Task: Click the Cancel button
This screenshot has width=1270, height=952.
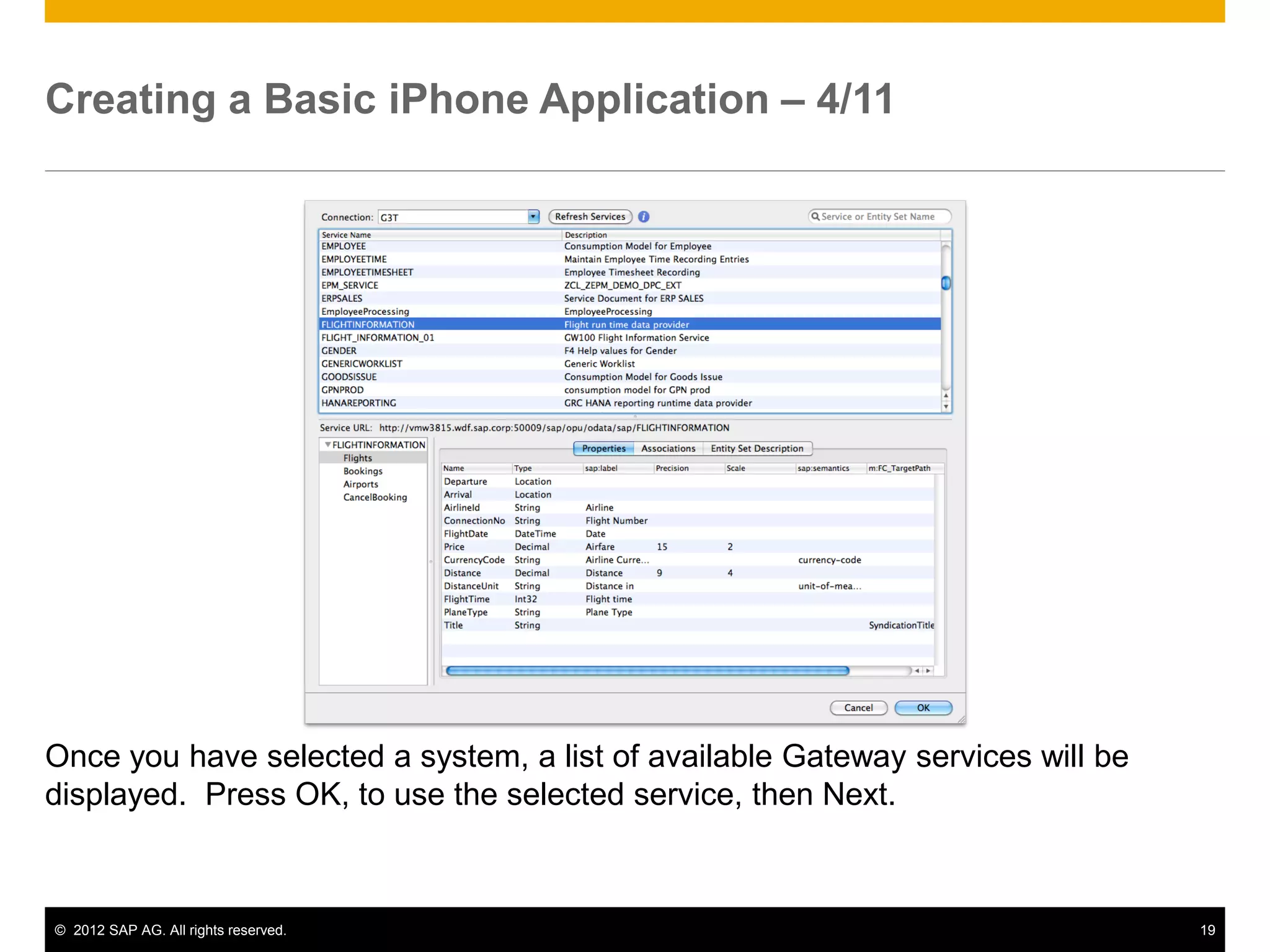Action: pyautogui.click(x=858, y=708)
